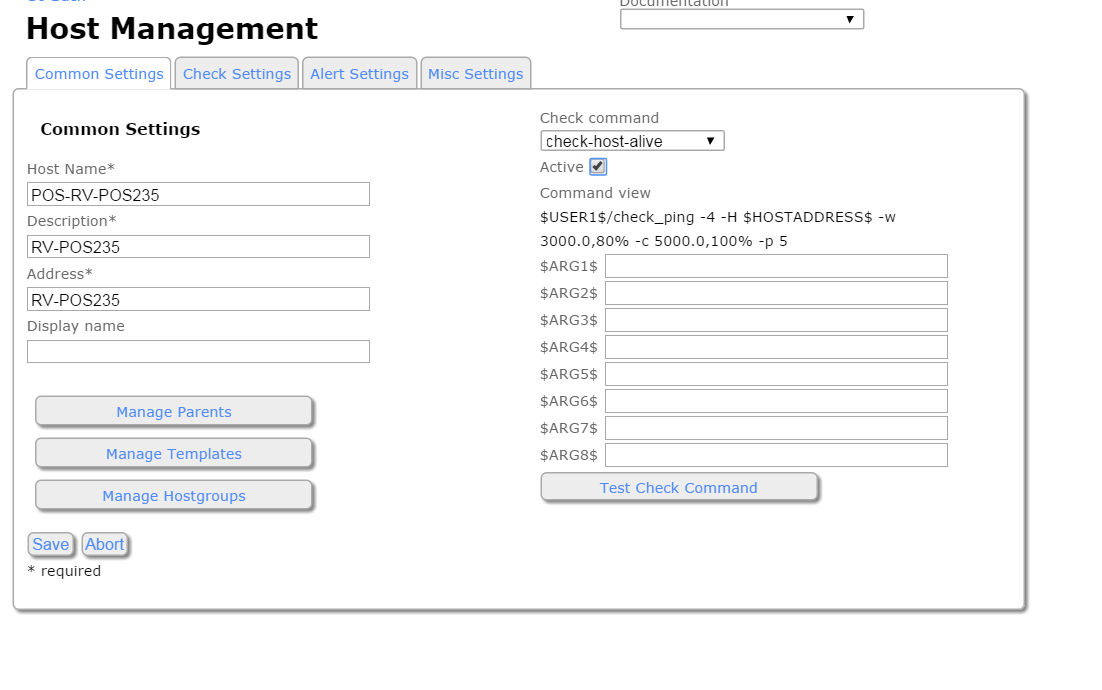The height and width of the screenshot is (690, 1102).
Task: Focus the Description input field
Action: (198, 247)
